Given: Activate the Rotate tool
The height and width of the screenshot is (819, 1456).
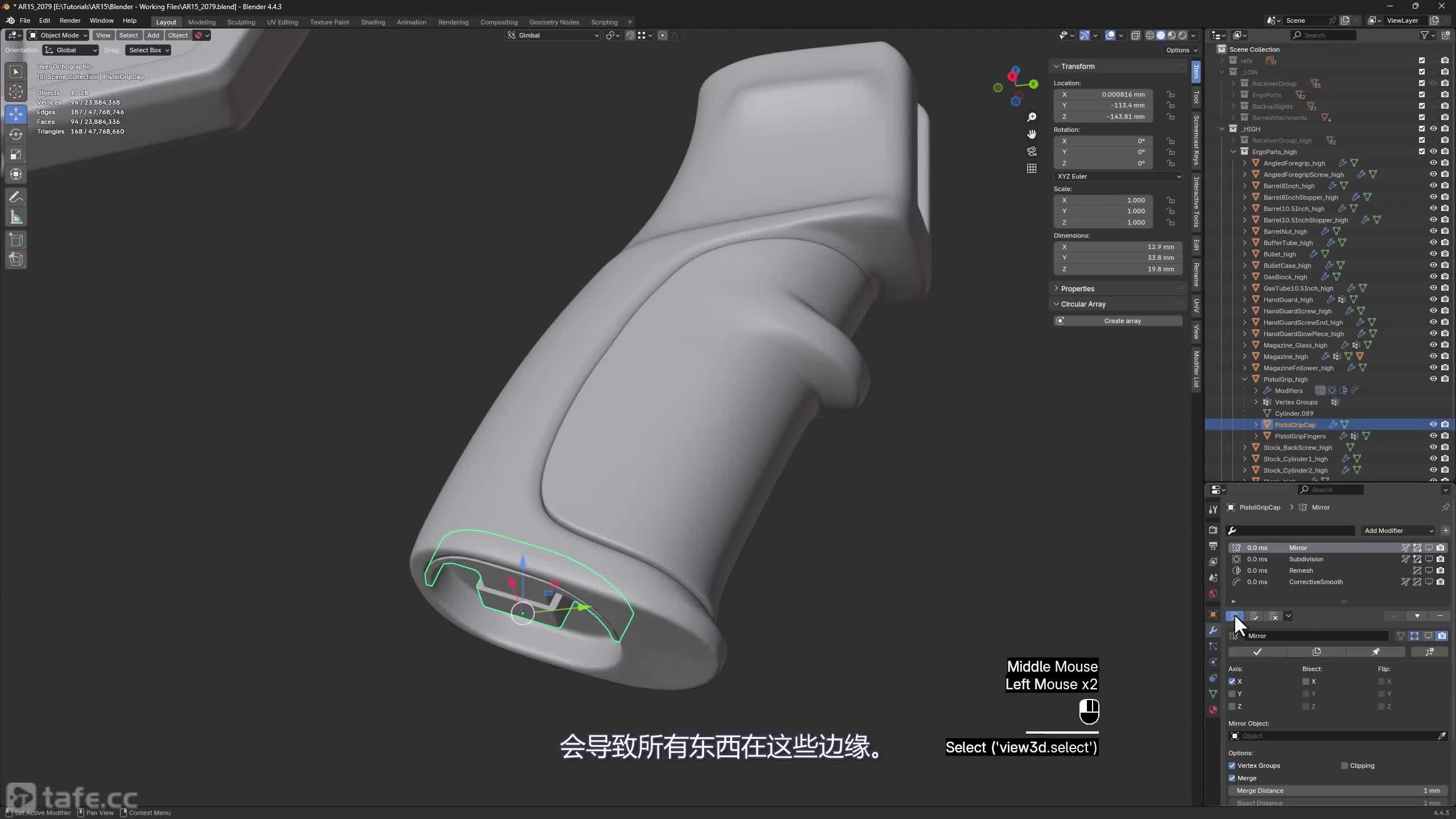Looking at the screenshot, I should [x=16, y=134].
